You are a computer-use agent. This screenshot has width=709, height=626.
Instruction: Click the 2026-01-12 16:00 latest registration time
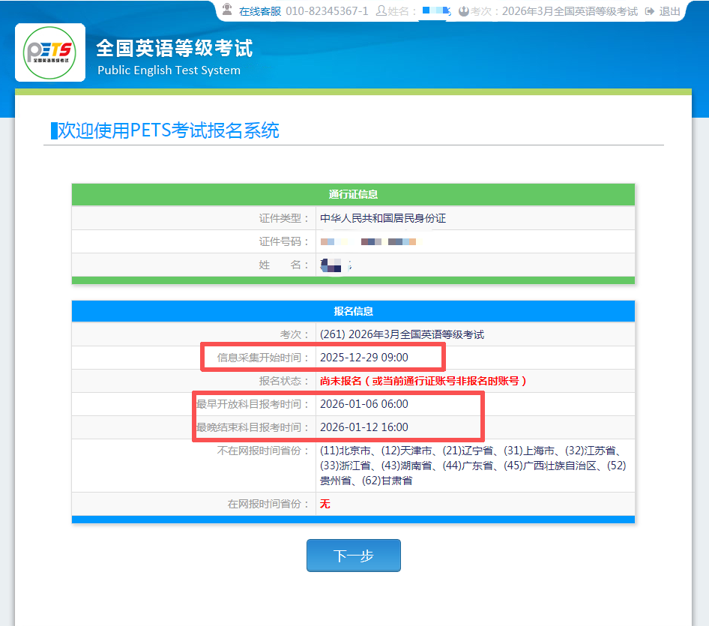(x=364, y=428)
